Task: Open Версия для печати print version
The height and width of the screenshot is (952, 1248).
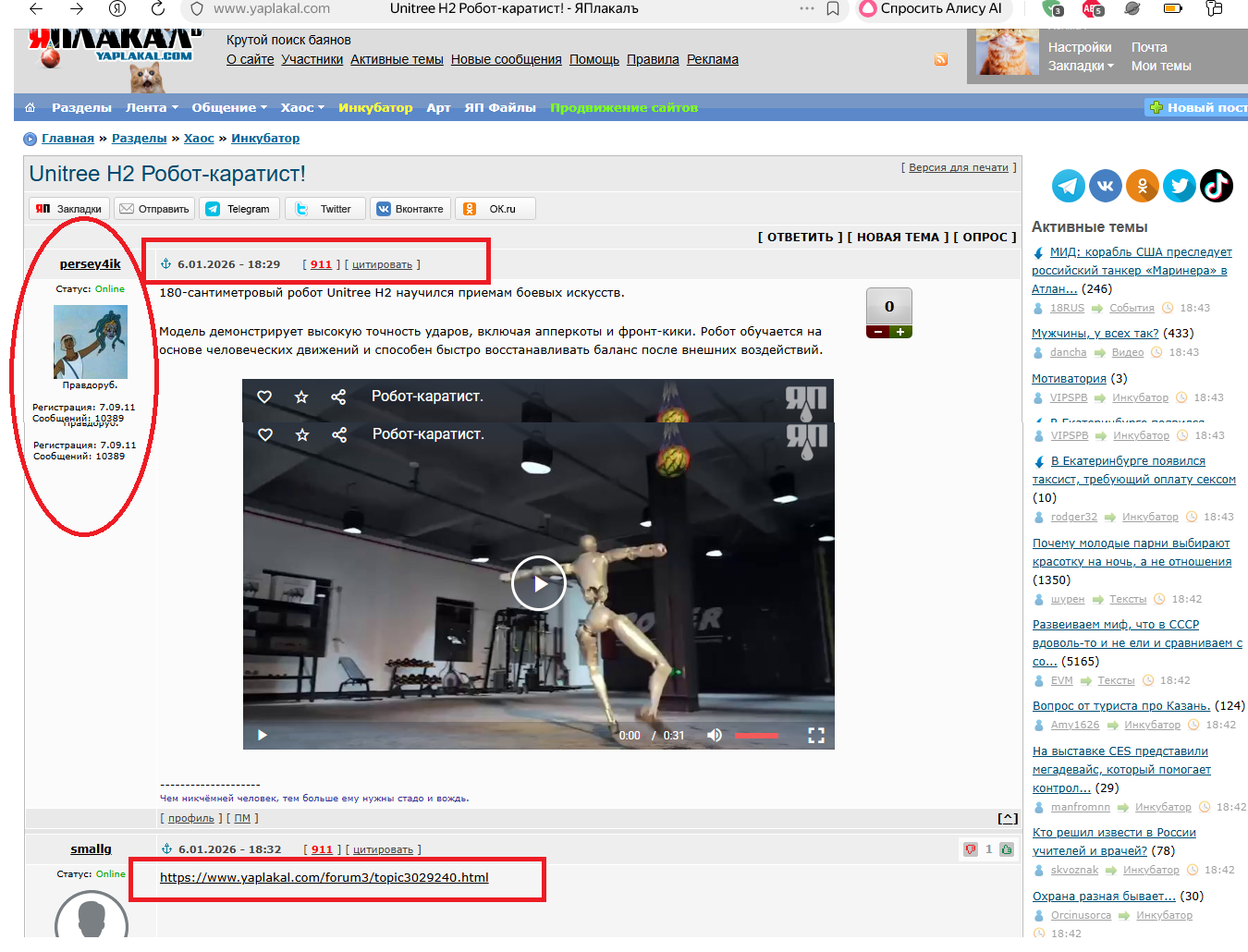Action: tap(959, 167)
